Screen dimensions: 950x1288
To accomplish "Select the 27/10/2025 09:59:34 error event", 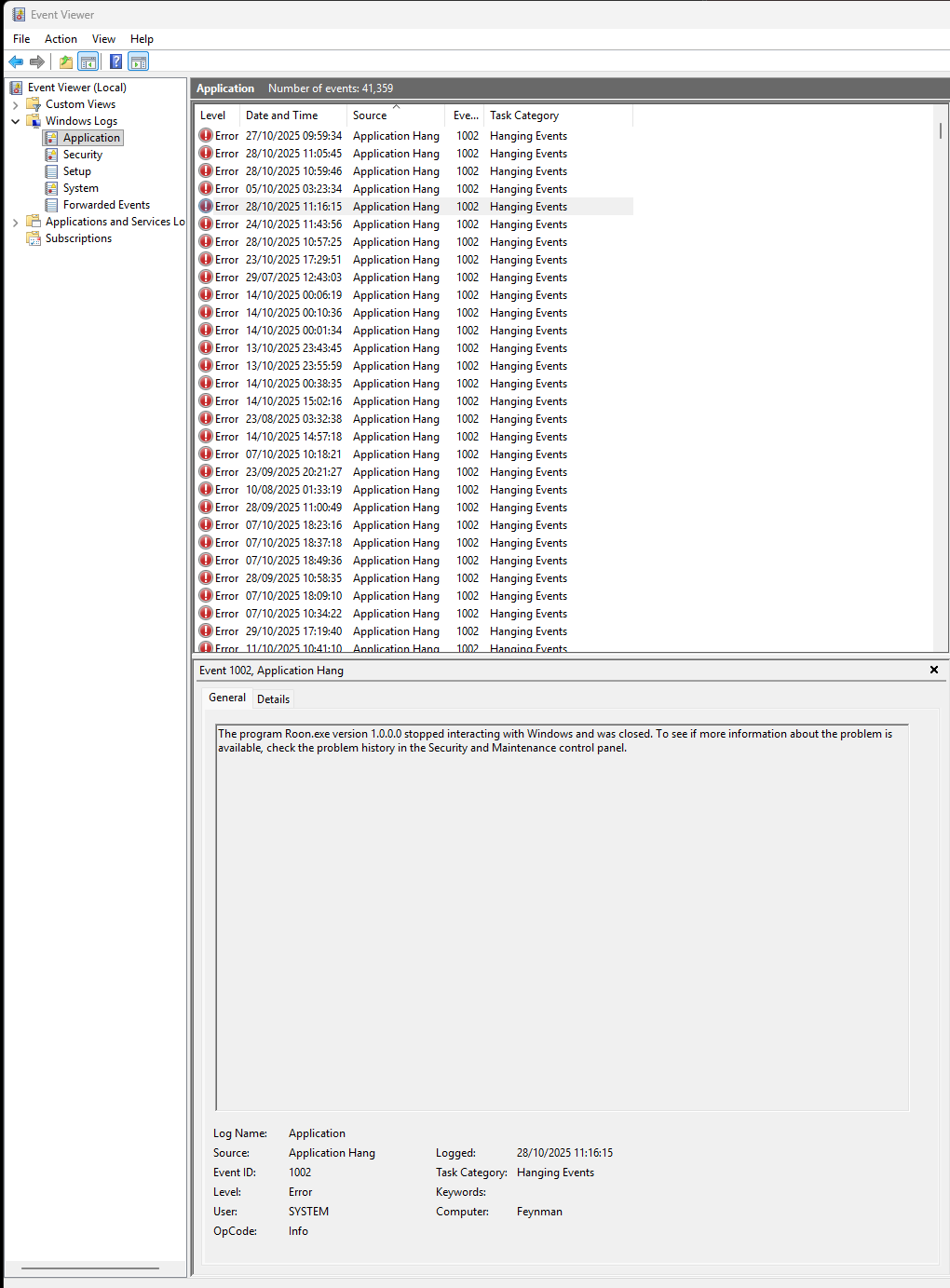I will pyautogui.click(x=293, y=136).
